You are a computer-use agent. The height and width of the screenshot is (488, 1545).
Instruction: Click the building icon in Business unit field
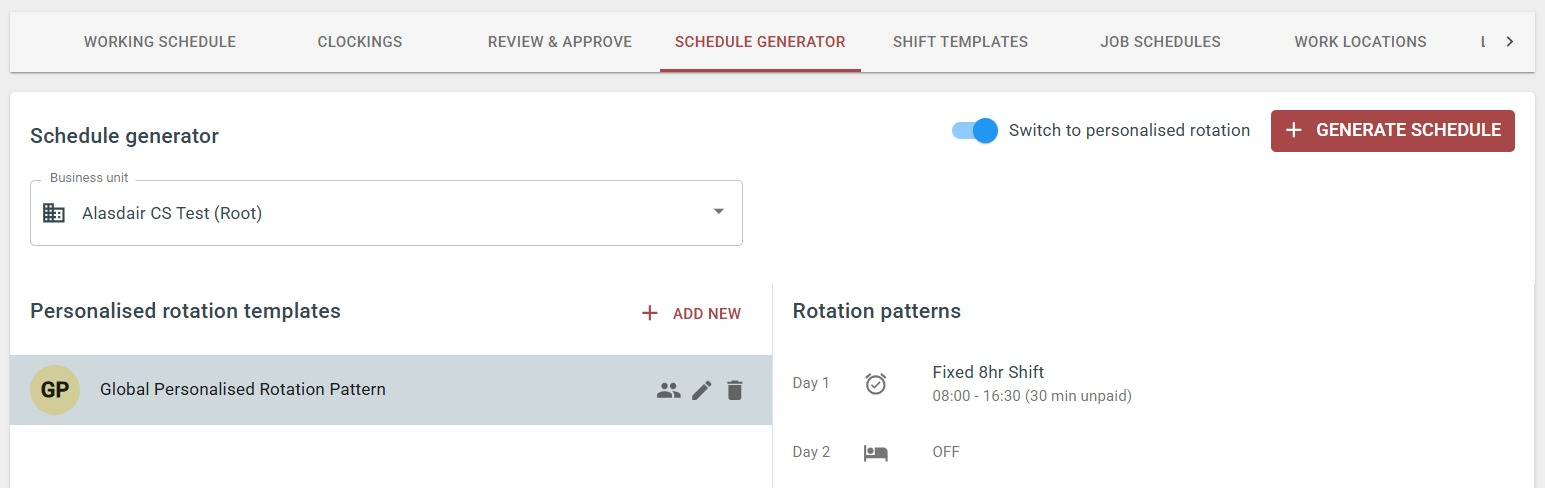pyautogui.click(x=54, y=213)
